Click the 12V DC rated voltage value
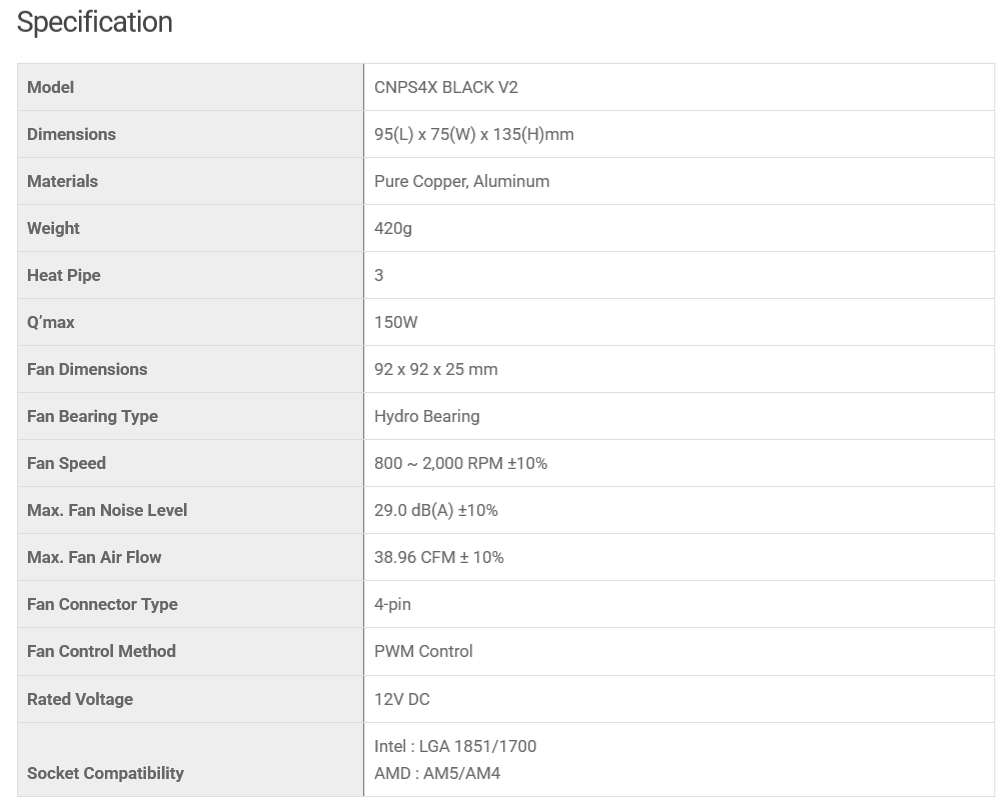Viewport: 1002px width, 807px height. 402,699
